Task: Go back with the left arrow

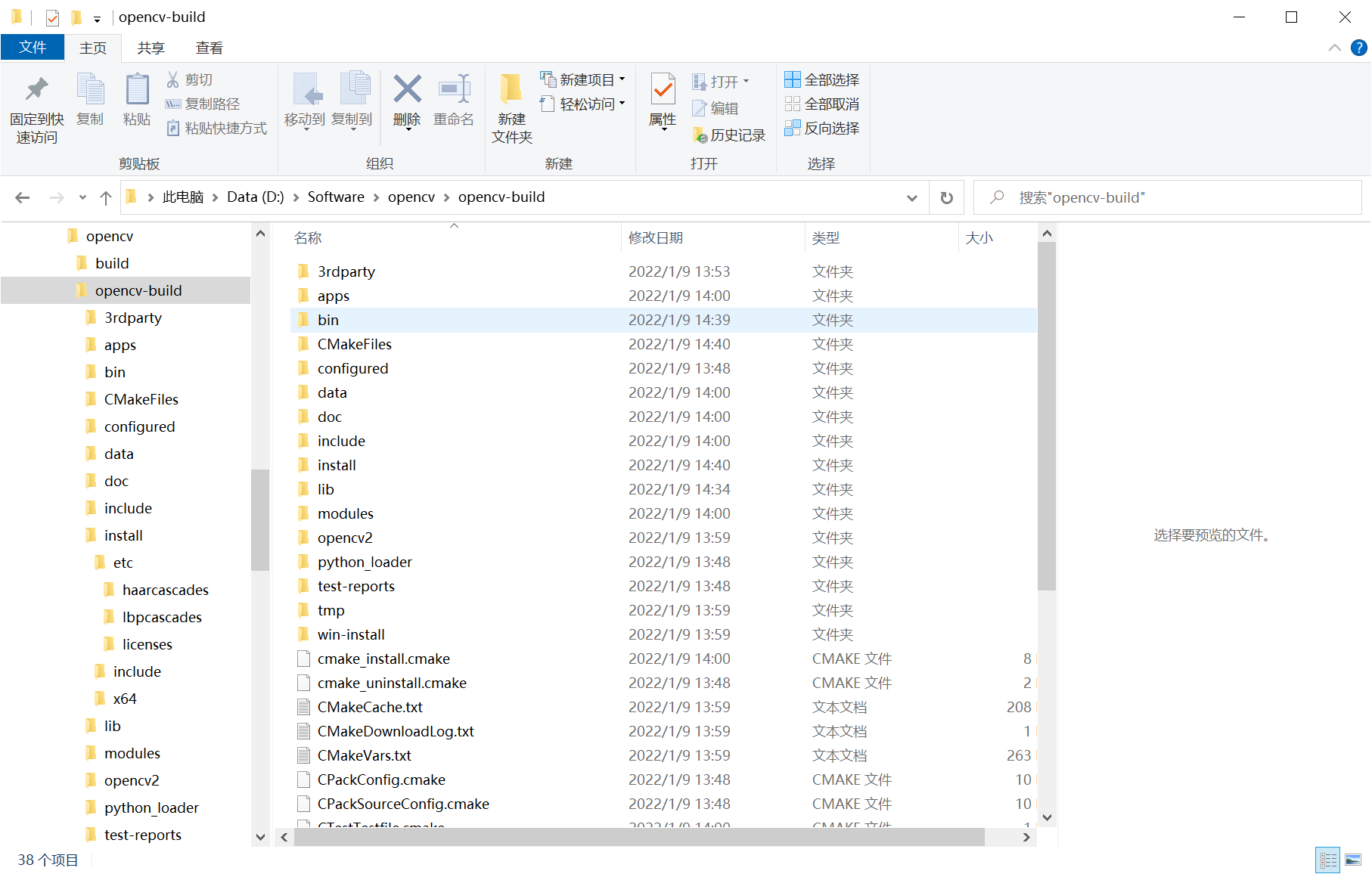Action: 23,197
